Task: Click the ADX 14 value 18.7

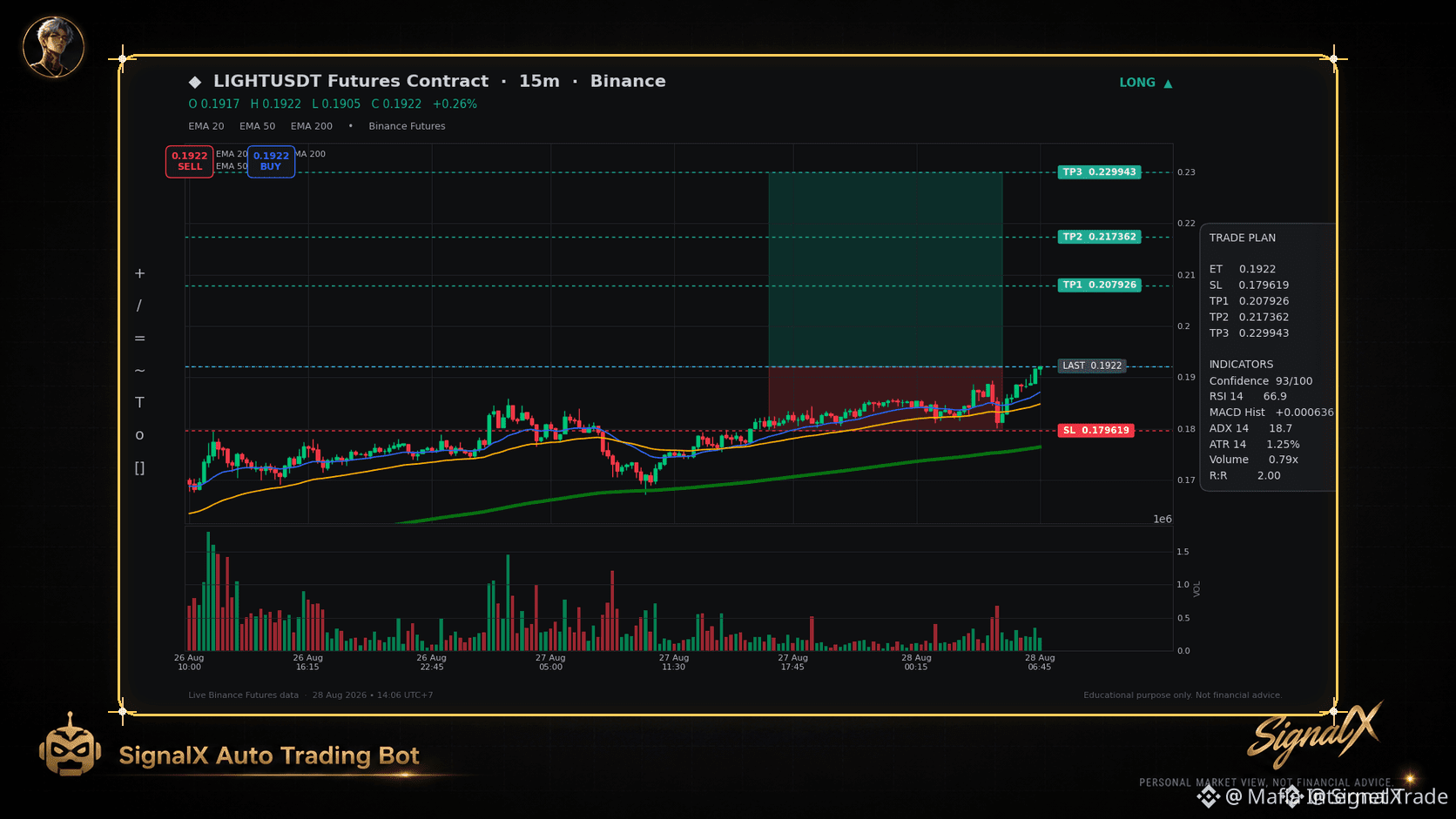Action: point(1280,428)
